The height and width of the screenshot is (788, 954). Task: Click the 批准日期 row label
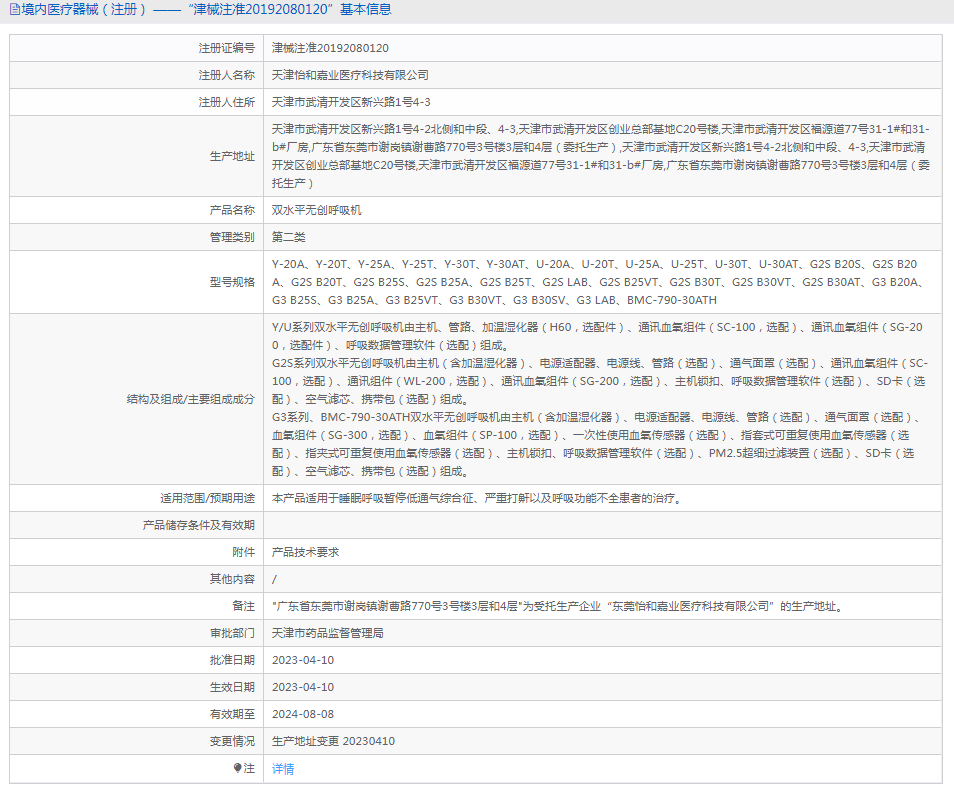232,660
